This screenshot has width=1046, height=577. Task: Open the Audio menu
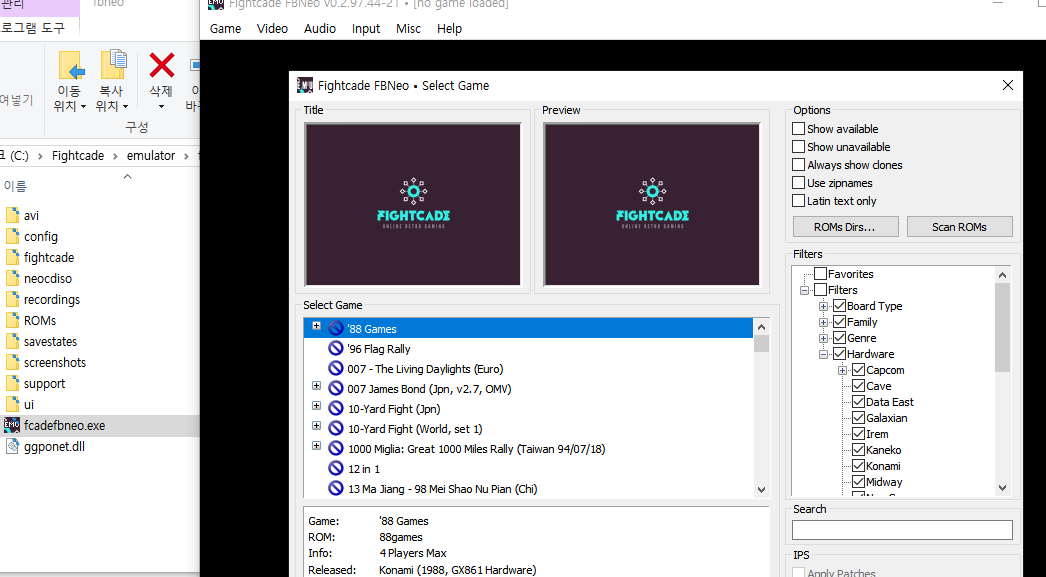click(x=320, y=29)
